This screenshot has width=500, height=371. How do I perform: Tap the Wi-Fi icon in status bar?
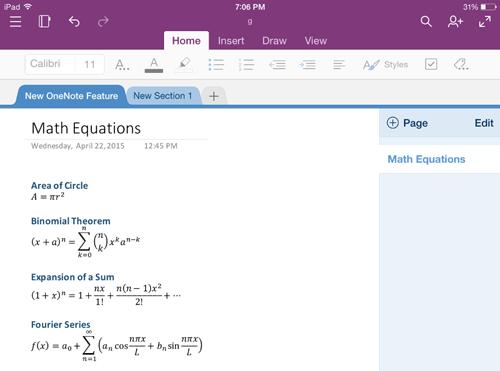pyautogui.click(x=28, y=6)
